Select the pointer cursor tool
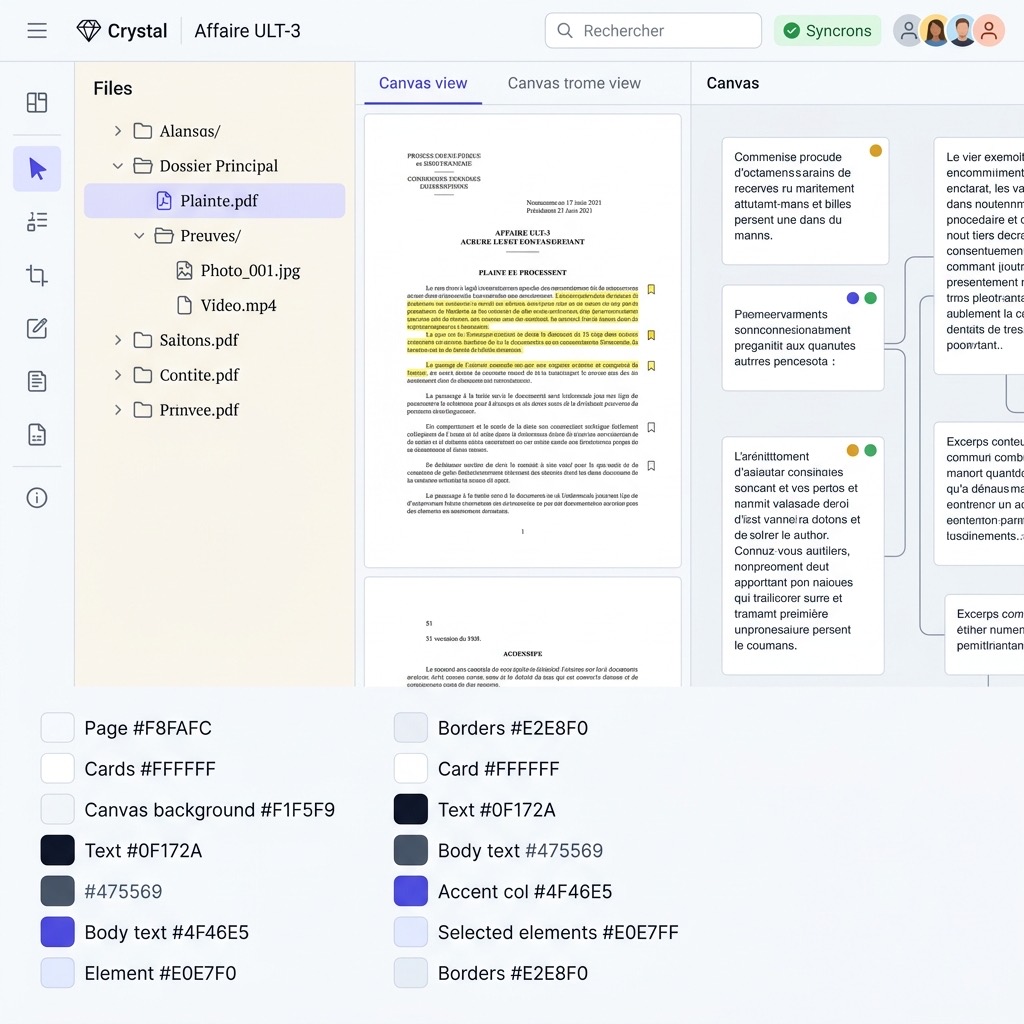This screenshot has height=1024, width=1024. pyautogui.click(x=37, y=168)
